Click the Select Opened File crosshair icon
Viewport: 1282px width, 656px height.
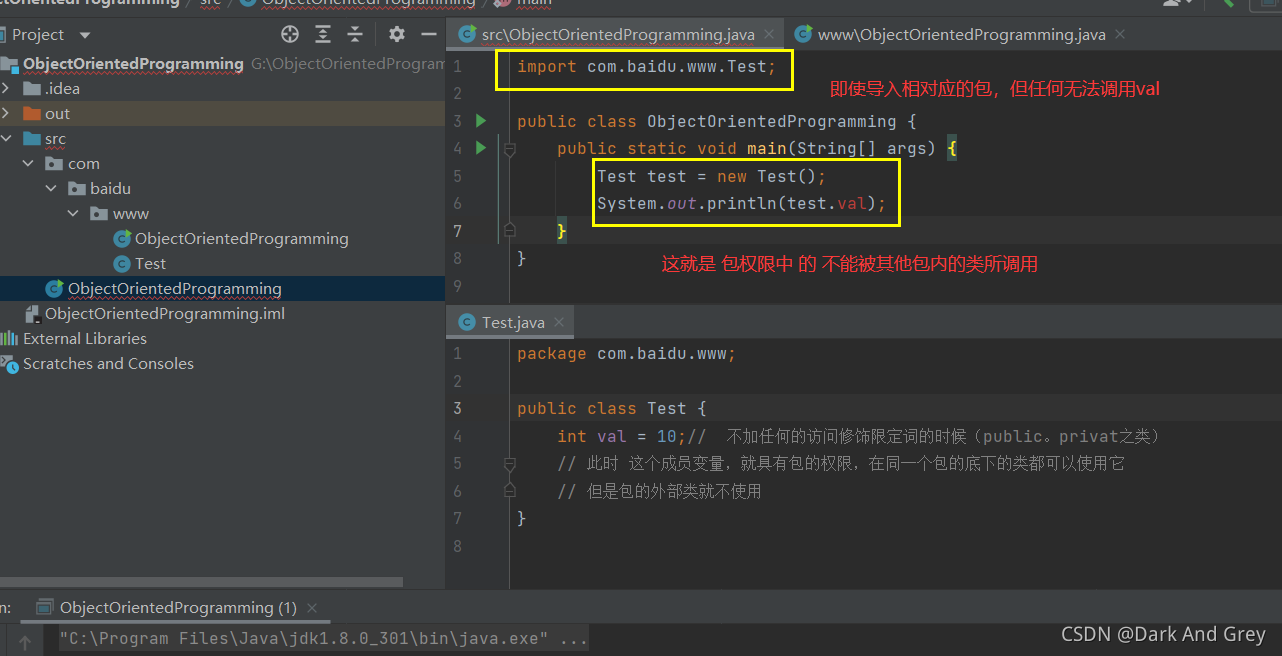click(x=290, y=35)
